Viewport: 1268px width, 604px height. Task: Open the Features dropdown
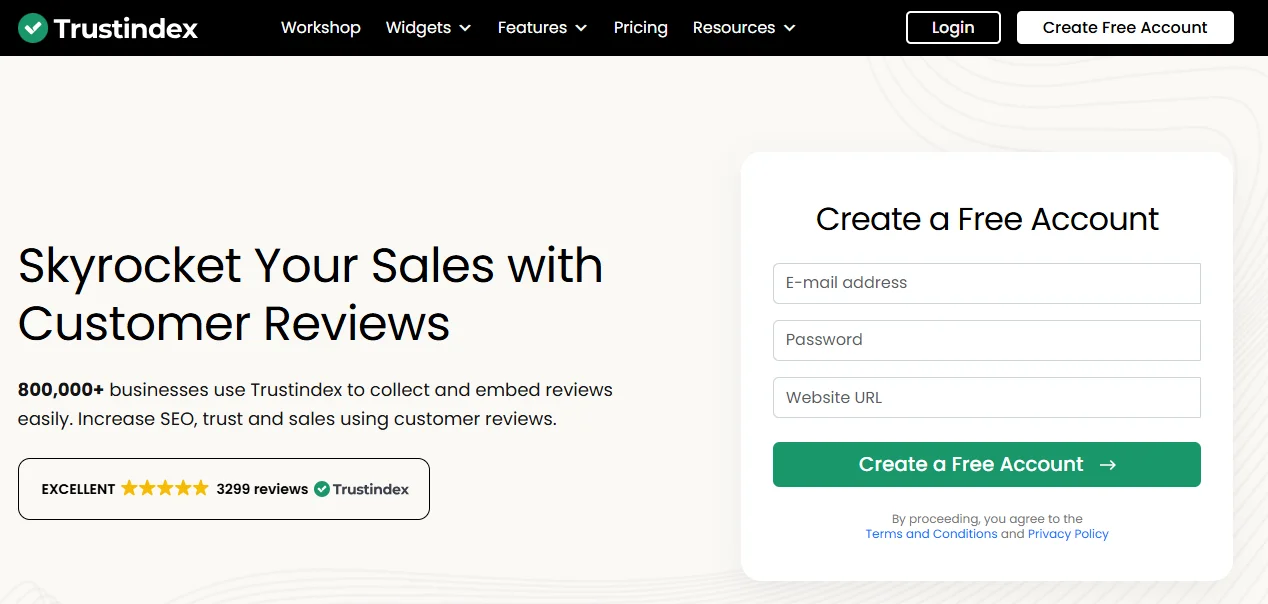coord(542,27)
